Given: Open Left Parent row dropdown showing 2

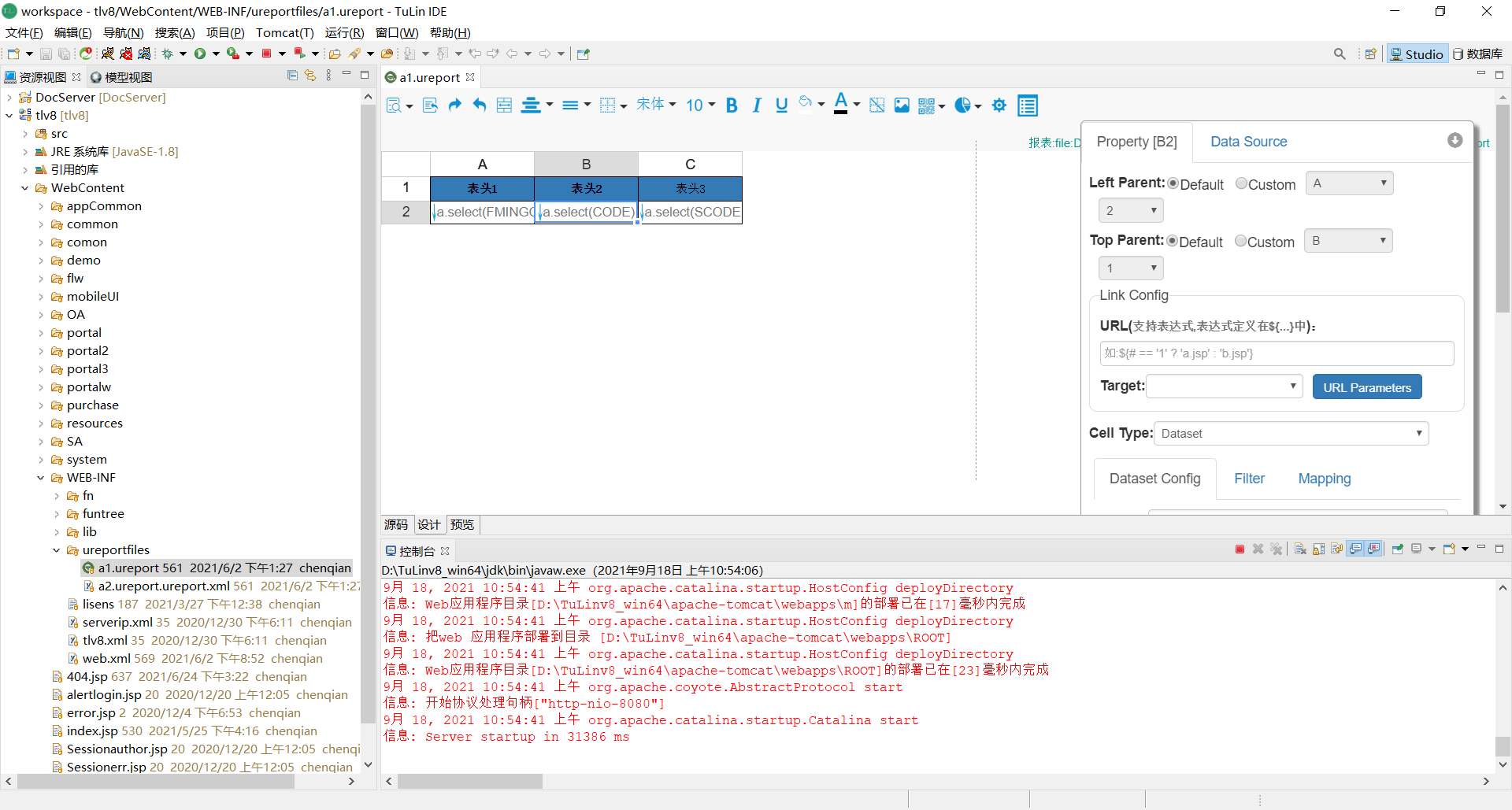Looking at the screenshot, I should point(1131,210).
